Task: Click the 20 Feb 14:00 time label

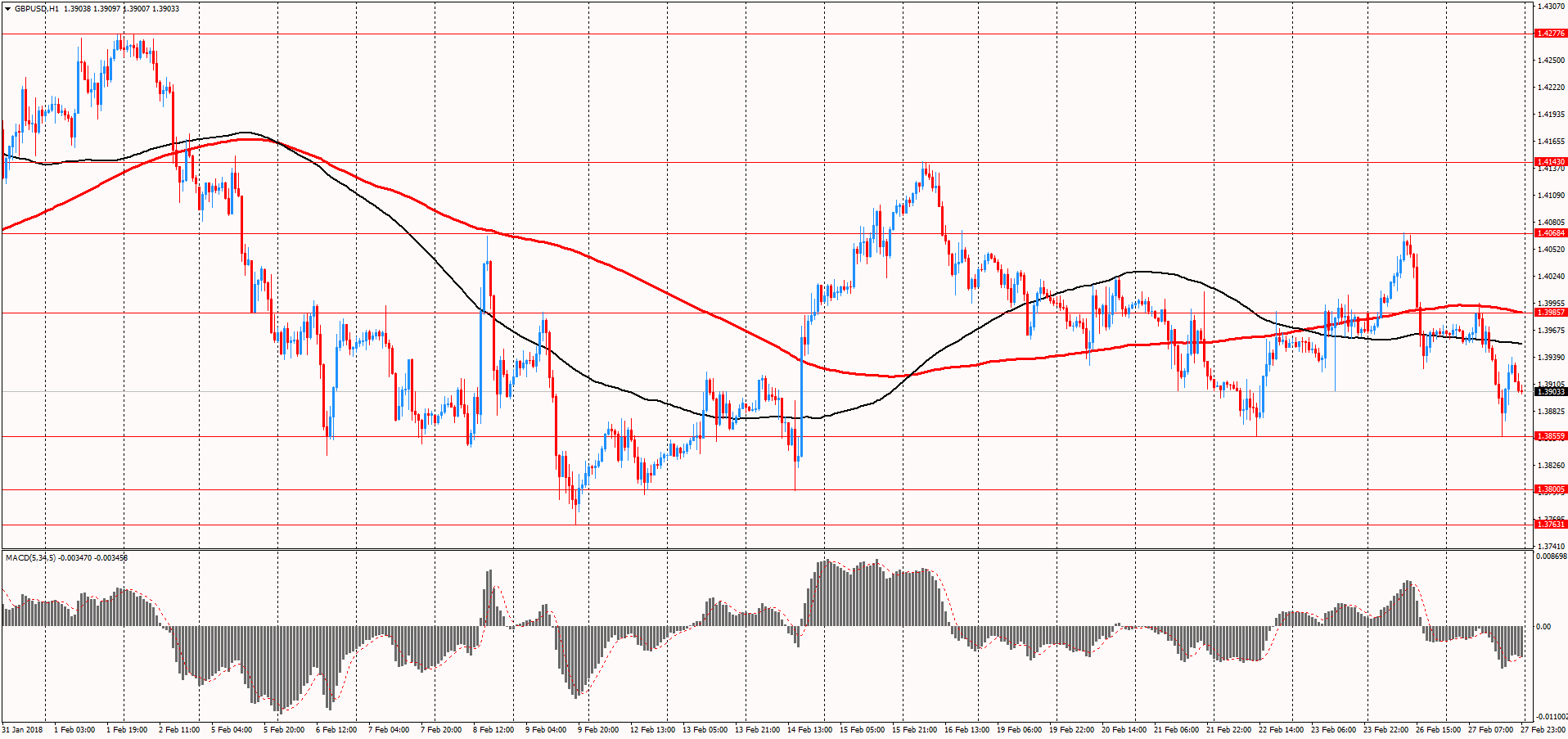Action: 1124,729
